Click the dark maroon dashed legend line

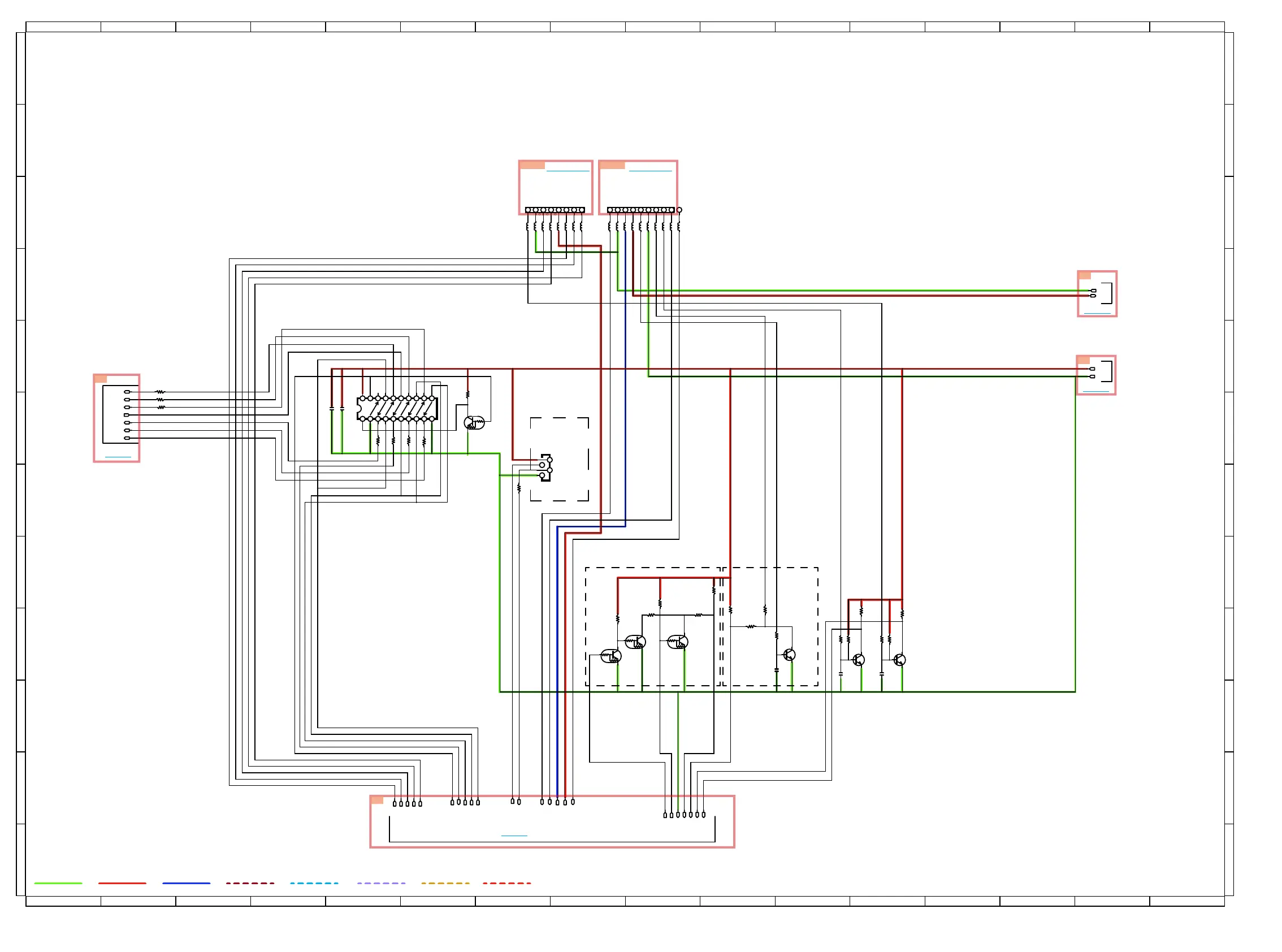(250, 884)
